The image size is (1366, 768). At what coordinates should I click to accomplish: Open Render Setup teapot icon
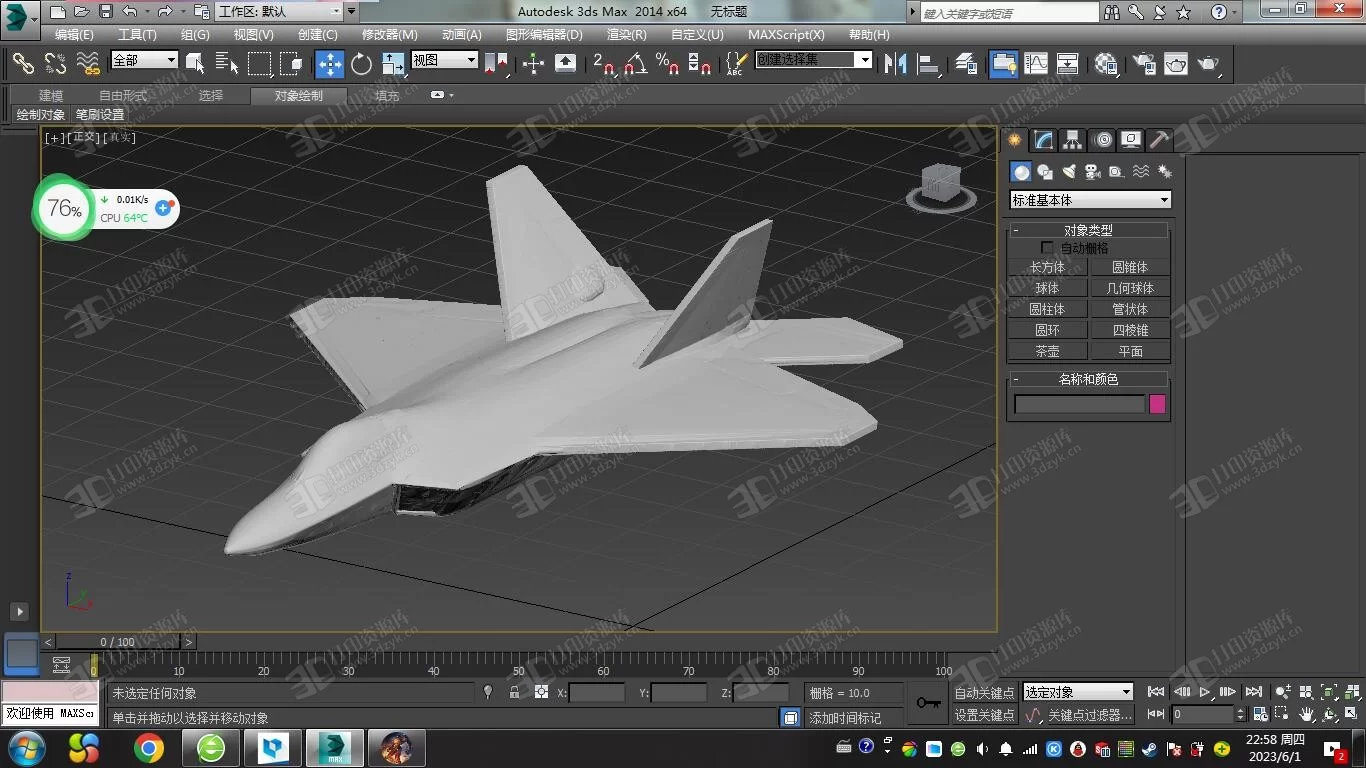click(1143, 64)
